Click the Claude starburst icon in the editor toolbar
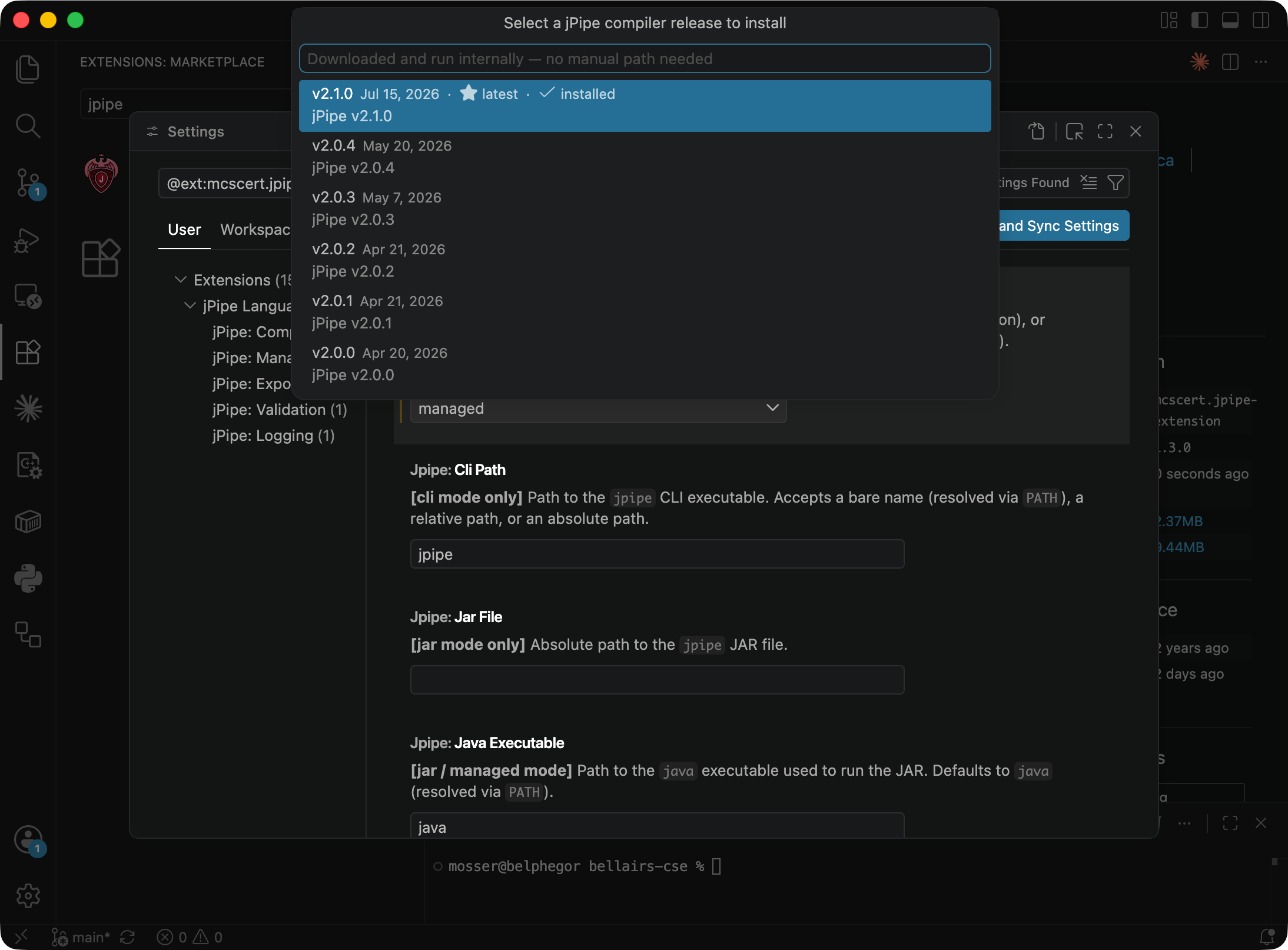 [x=1200, y=62]
